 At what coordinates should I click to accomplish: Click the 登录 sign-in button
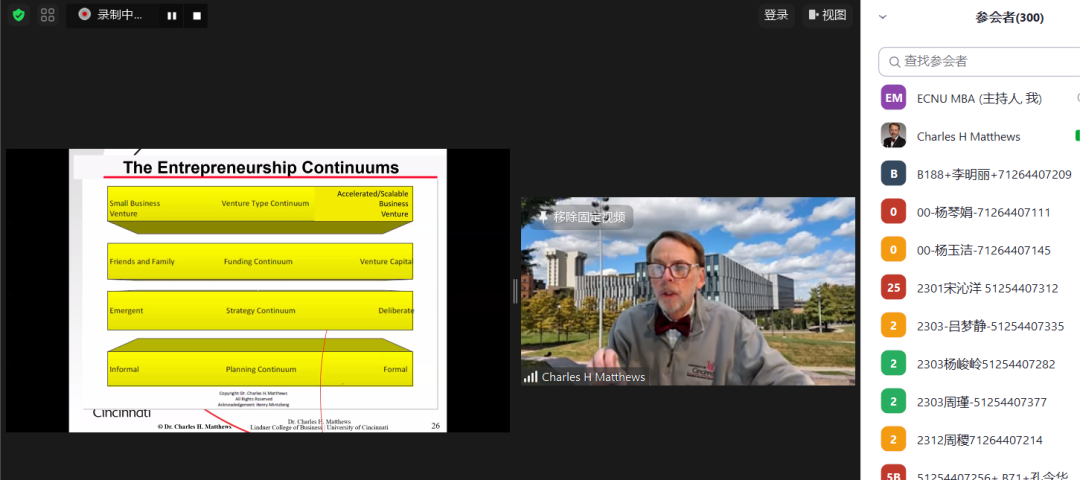point(776,15)
